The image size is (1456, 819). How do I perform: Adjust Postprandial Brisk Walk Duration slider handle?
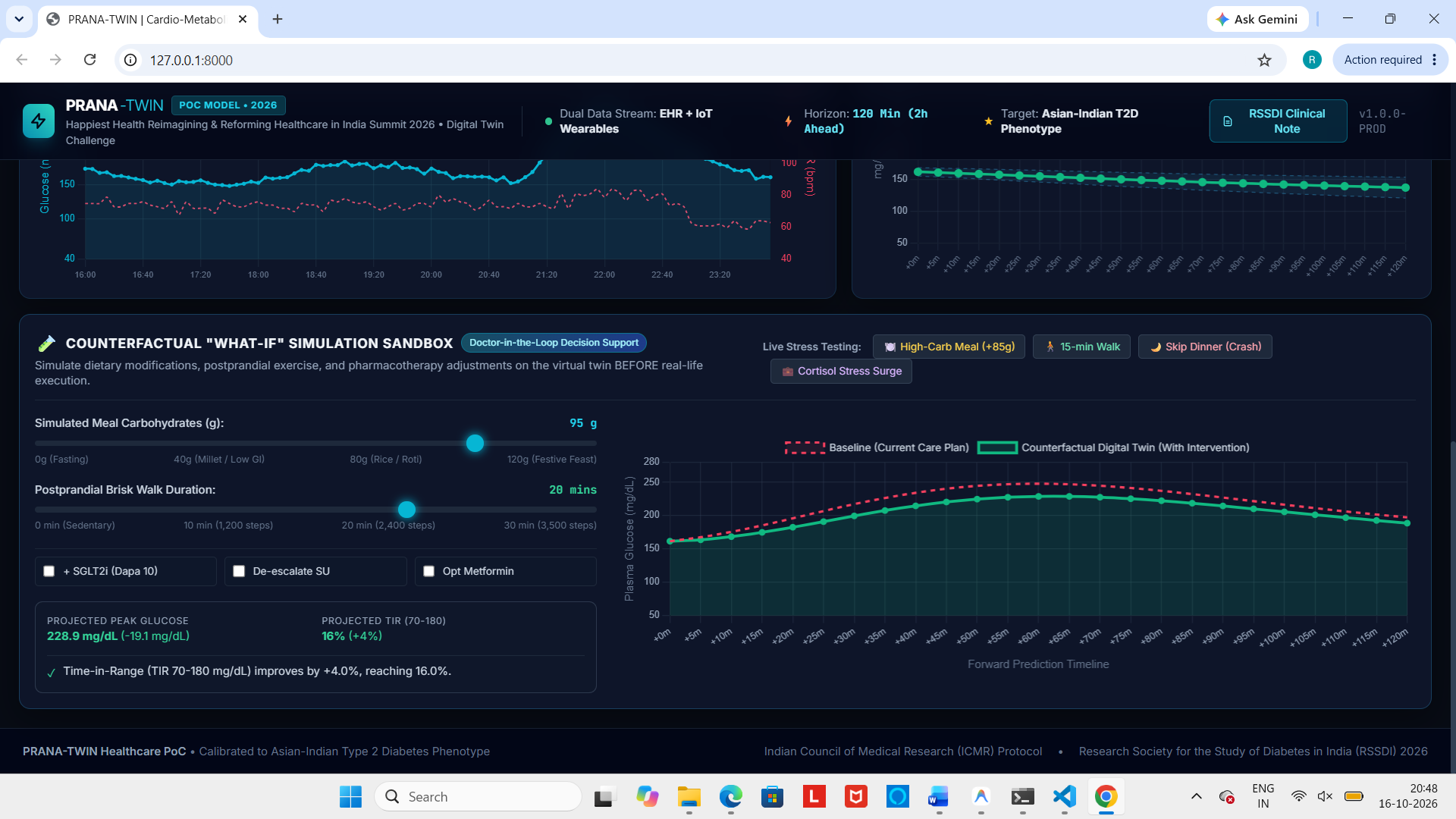(406, 510)
